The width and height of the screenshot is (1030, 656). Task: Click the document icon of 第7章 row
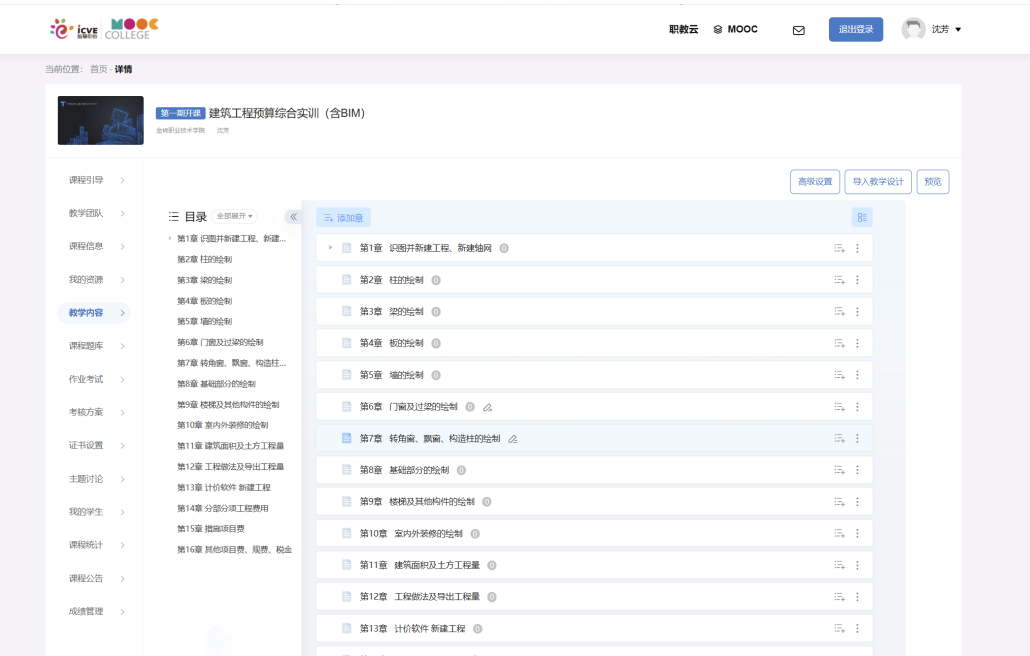pos(346,438)
